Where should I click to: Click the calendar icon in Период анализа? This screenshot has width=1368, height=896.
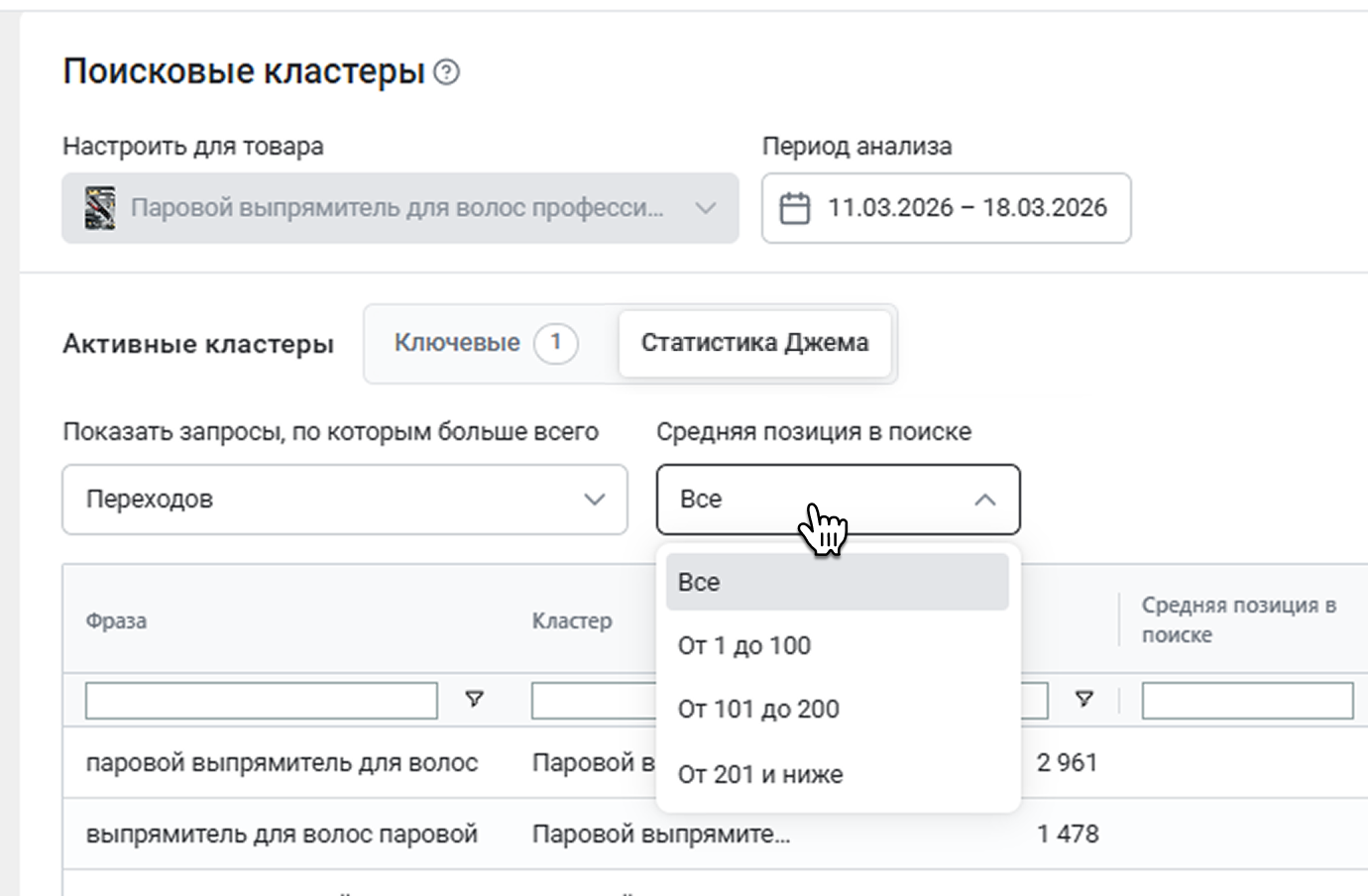[794, 208]
